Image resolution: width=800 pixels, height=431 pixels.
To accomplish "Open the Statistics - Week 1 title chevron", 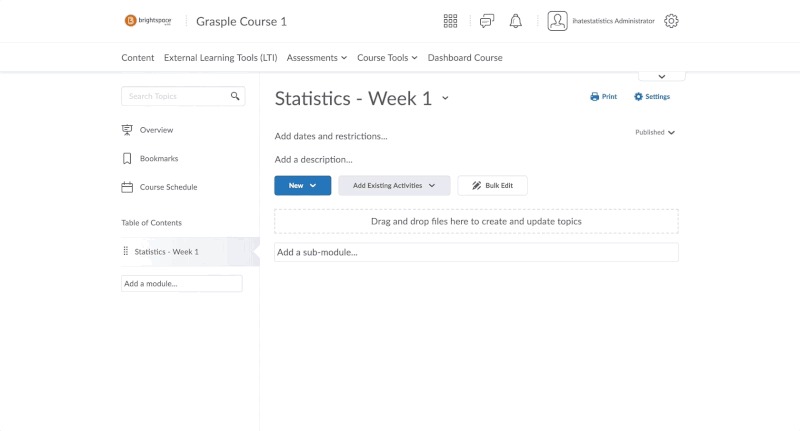I will (x=445, y=98).
